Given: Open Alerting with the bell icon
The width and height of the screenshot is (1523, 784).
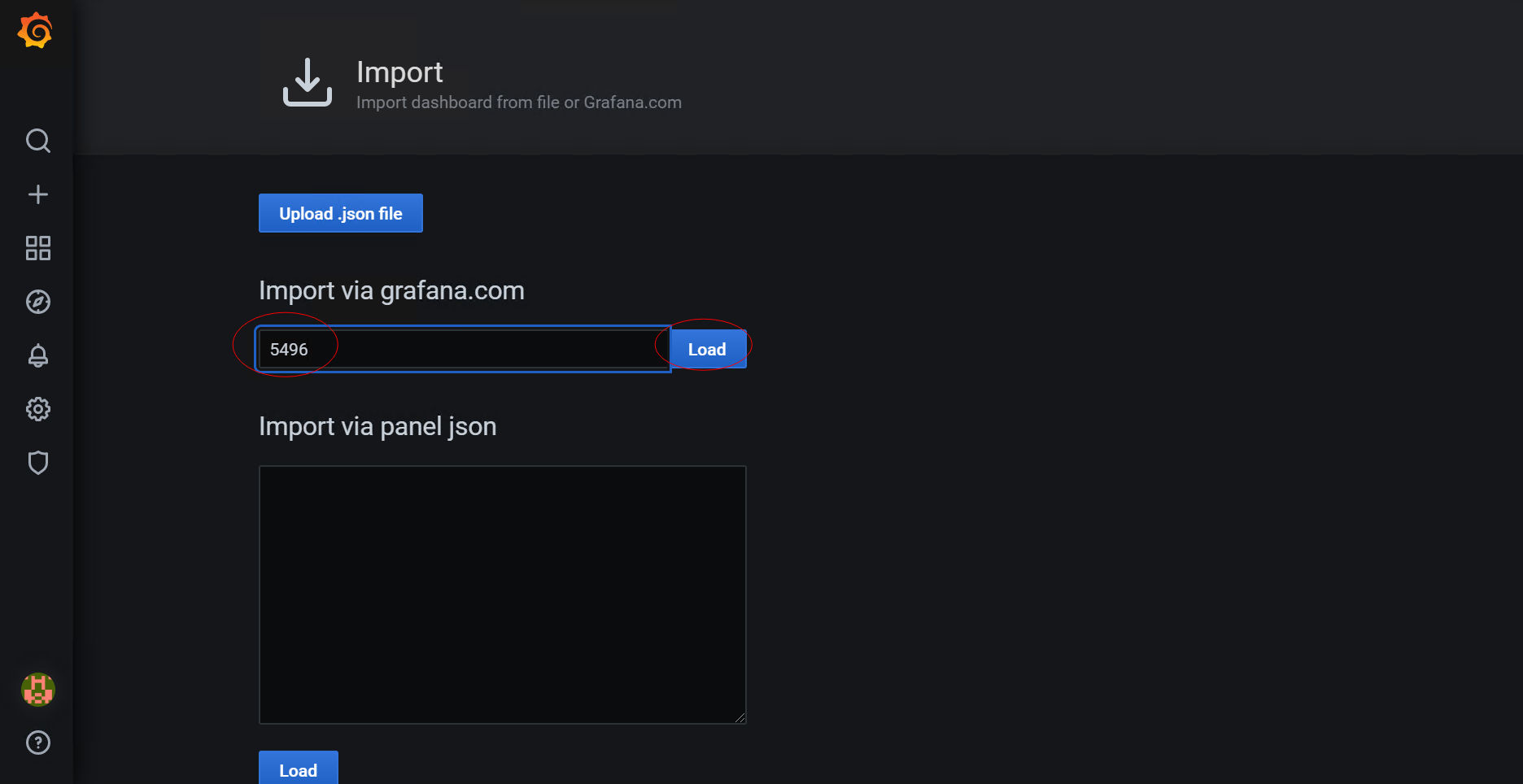Looking at the screenshot, I should tap(38, 355).
